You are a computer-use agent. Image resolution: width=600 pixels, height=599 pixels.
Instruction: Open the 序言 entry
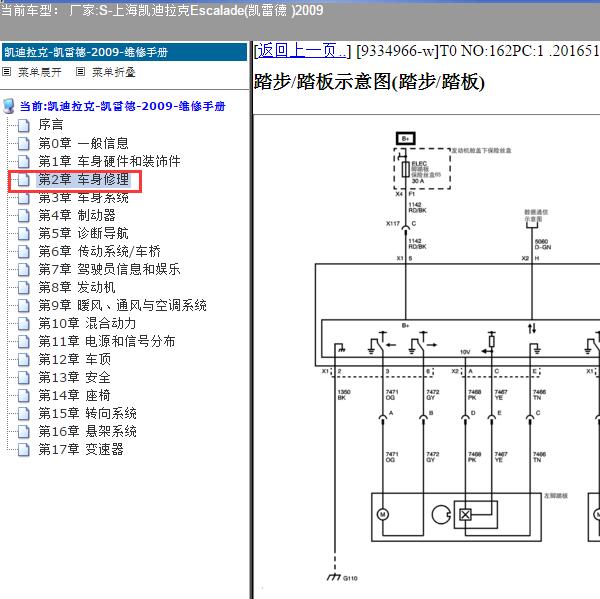(x=51, y=125)
